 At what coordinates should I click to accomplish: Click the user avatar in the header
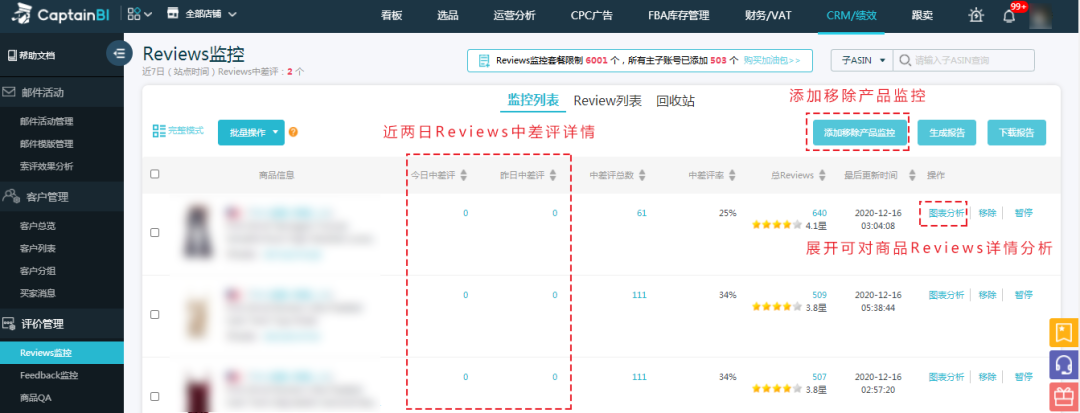(1040, 16)
